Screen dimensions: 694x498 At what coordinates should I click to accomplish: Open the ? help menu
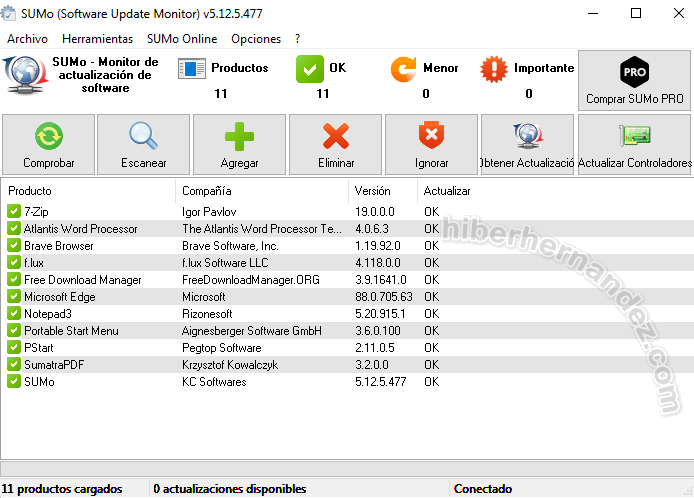(297, 39)
